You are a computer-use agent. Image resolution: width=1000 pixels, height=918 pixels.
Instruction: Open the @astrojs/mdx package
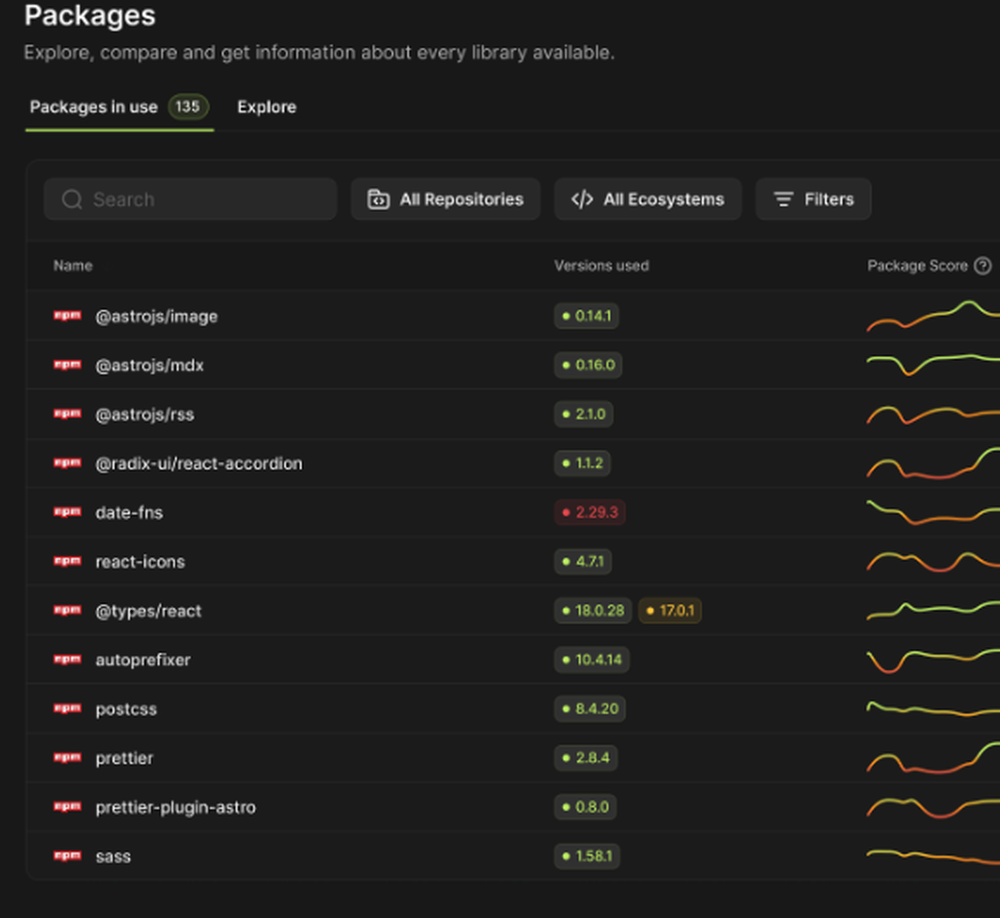(x=149, y=366)
